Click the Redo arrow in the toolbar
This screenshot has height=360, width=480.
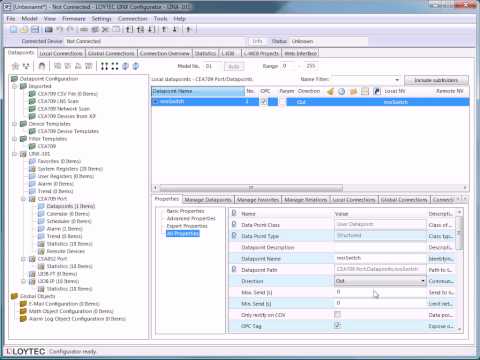point(70,29)
